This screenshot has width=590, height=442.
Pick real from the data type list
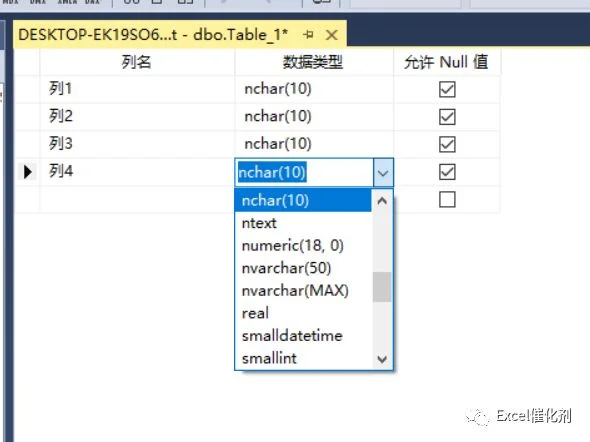(x=303, y=313)
